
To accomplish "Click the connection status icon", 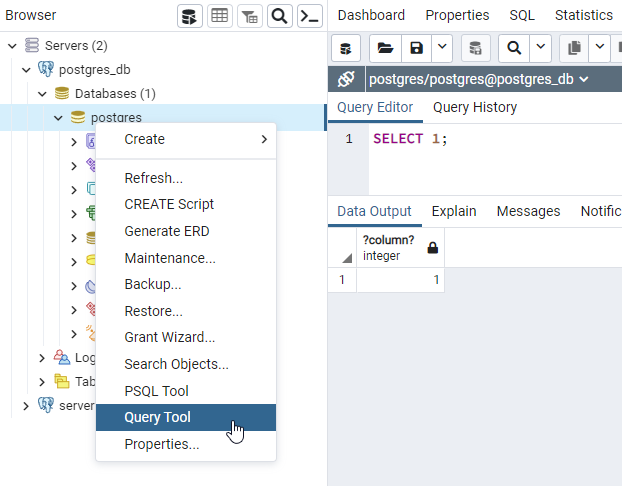I will (x=346, y=79).
